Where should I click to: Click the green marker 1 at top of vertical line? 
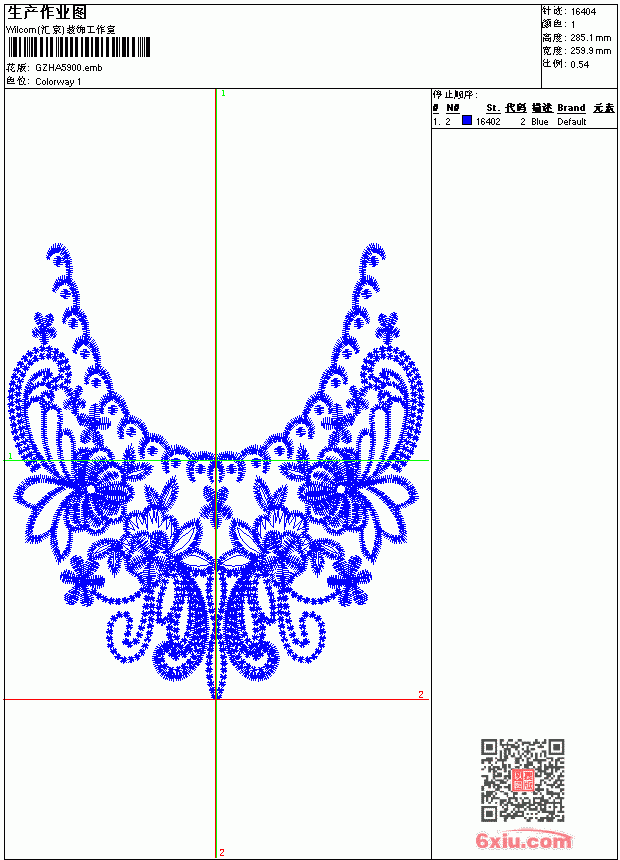tap(223, 94)
